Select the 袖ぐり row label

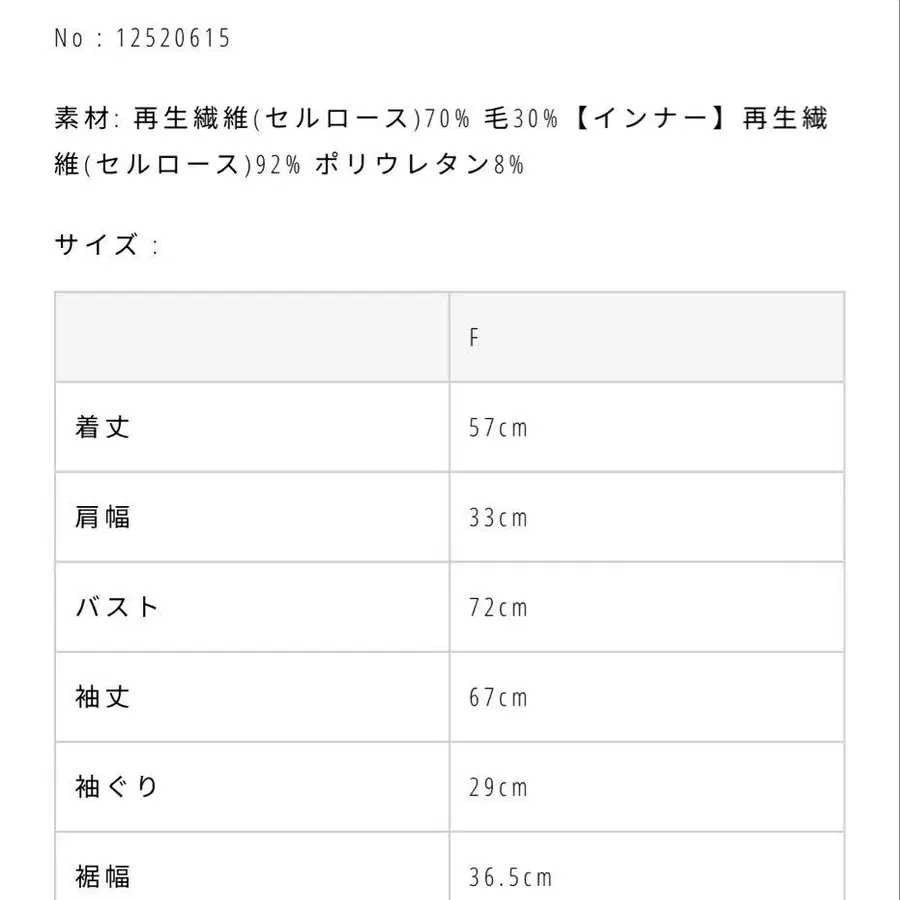(x=117, y=788)
